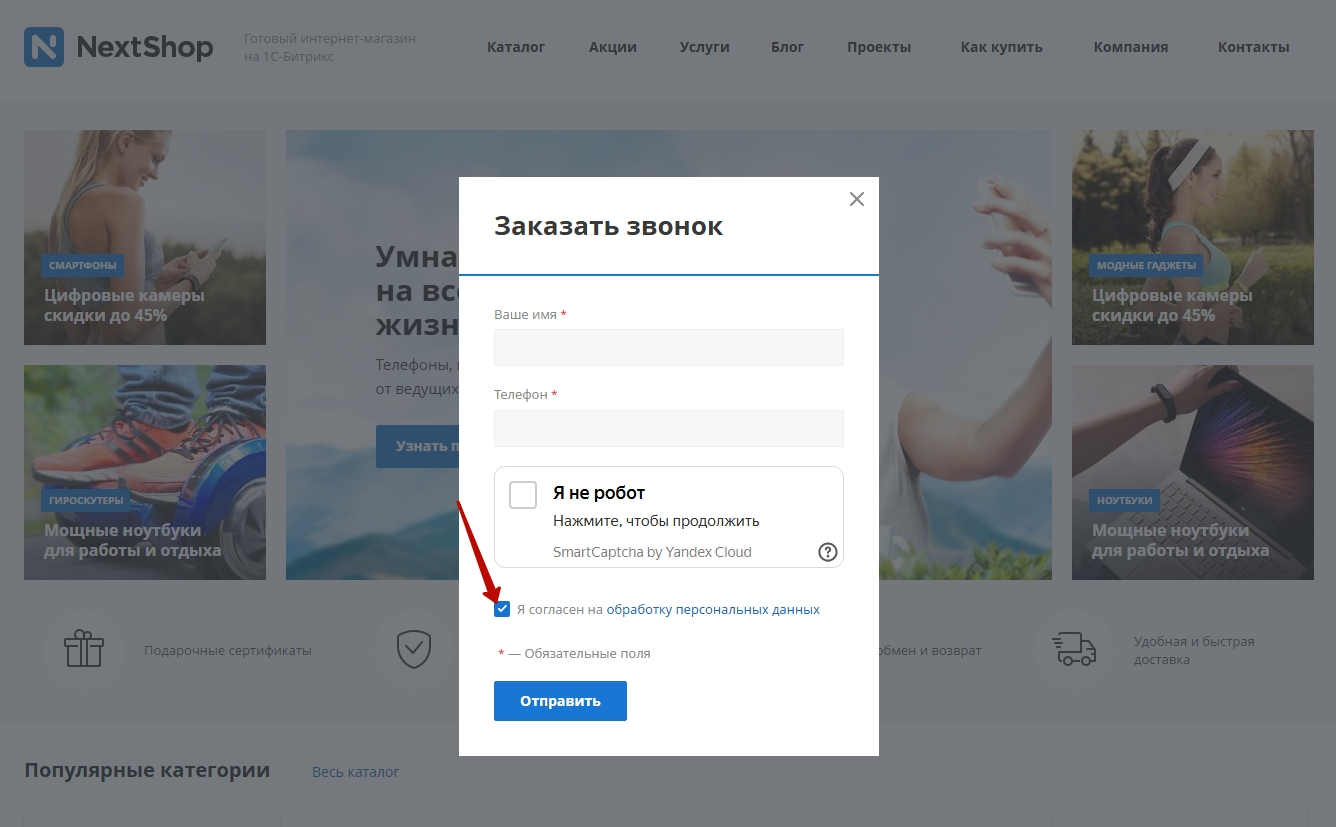Open the Каталог menu item
Viewport: 1336px width, 827px height.
click(x=516, y=47)
